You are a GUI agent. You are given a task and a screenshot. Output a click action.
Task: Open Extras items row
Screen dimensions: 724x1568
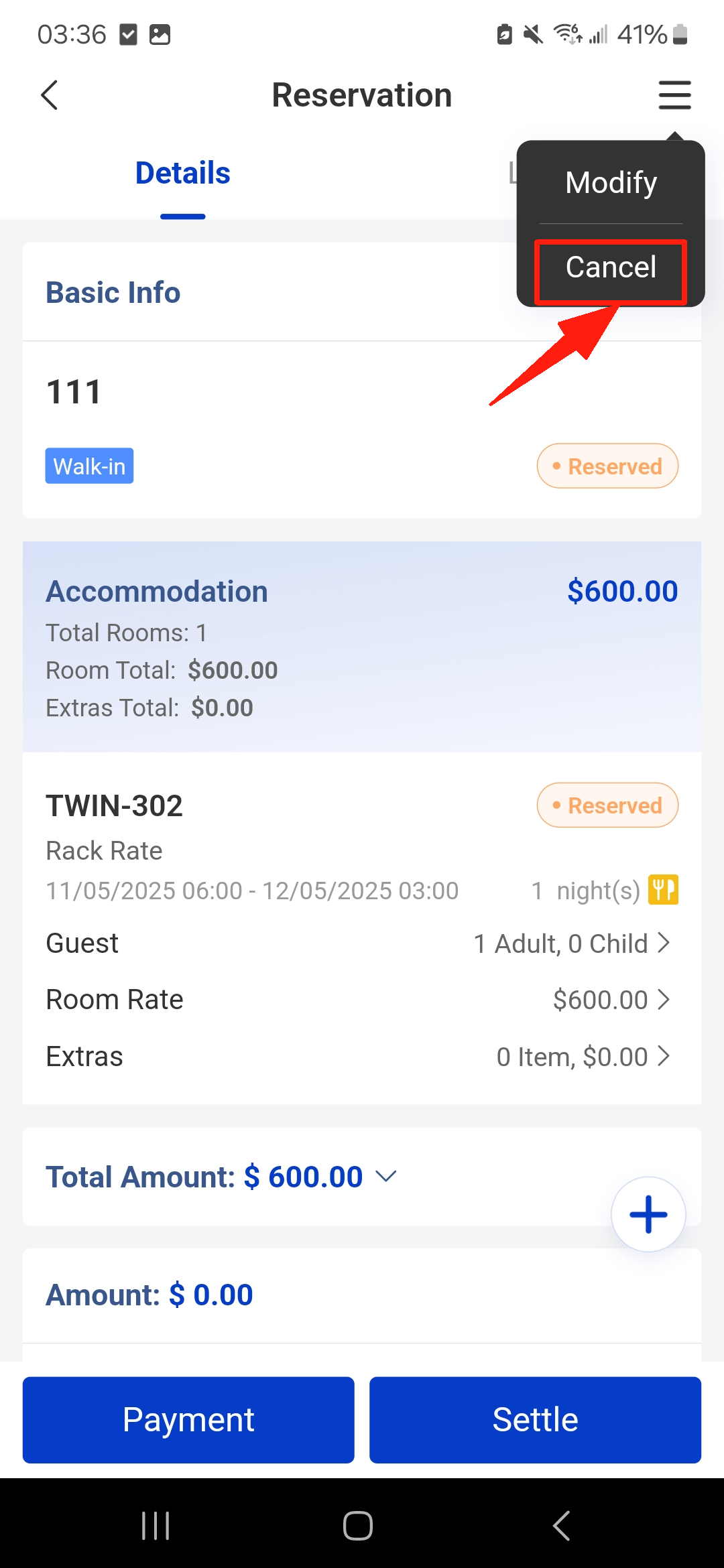click(x=362, y=1057)
